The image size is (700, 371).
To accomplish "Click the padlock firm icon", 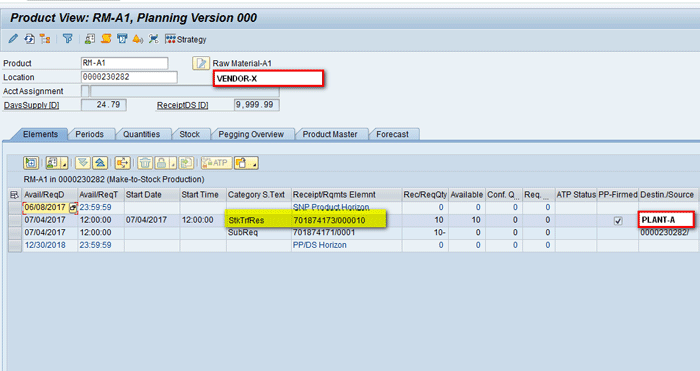I will (162, 163).
